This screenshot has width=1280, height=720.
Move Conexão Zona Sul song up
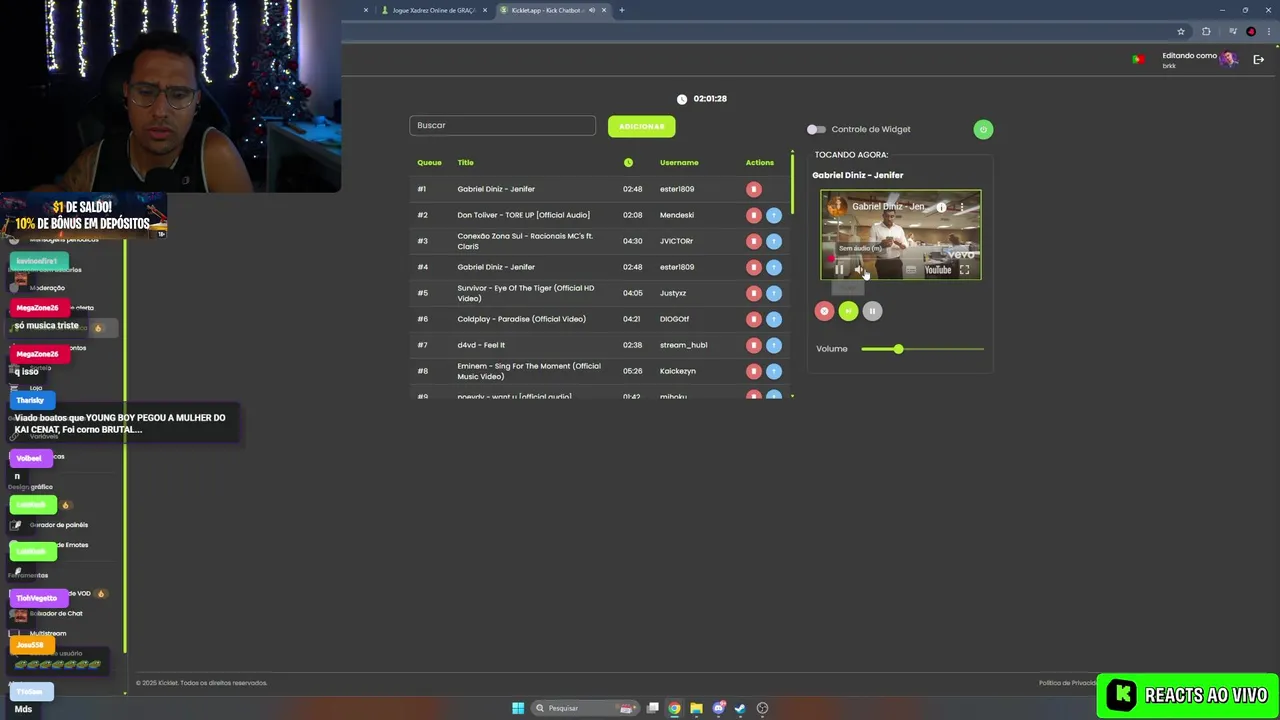tap(774, 241)
